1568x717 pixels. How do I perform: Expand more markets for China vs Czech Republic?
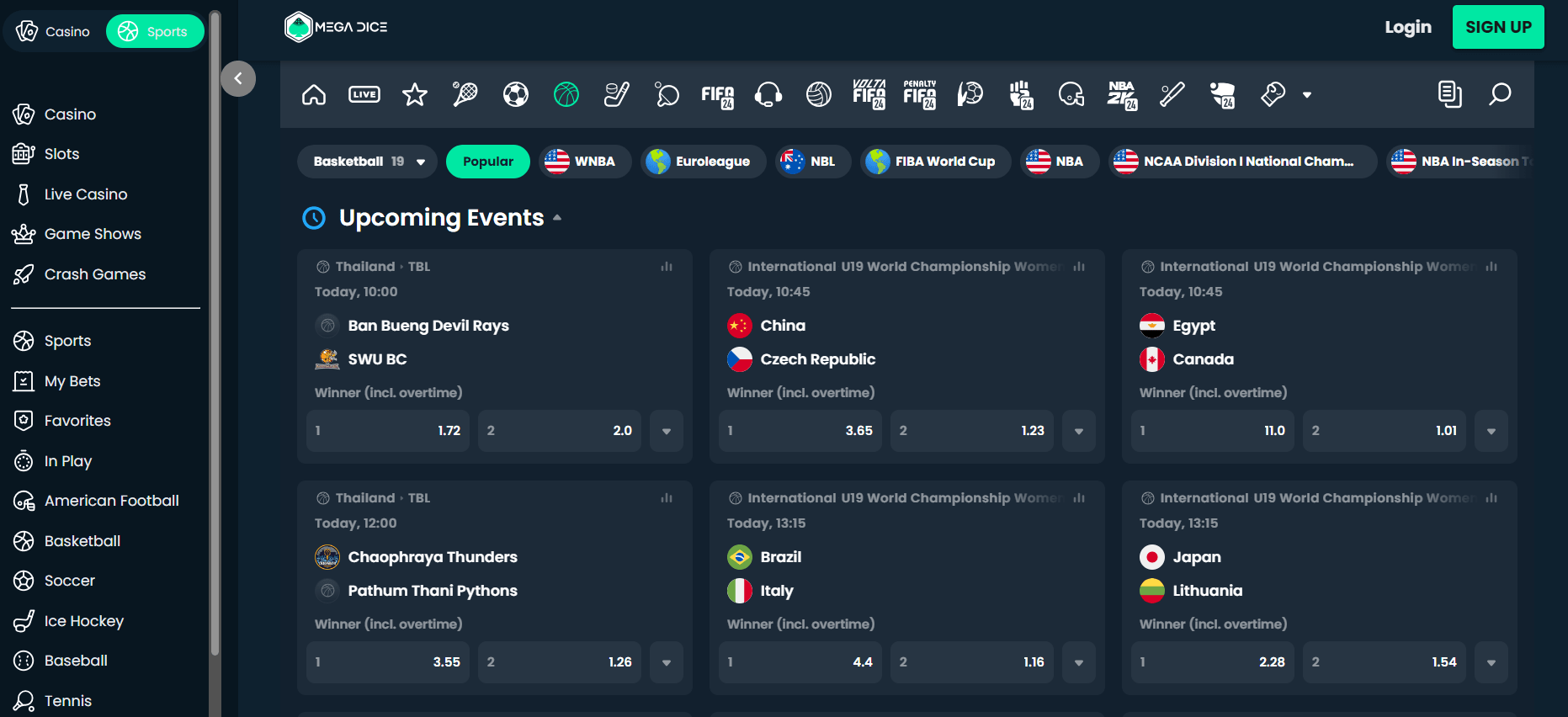click(x=1079, y=431)
